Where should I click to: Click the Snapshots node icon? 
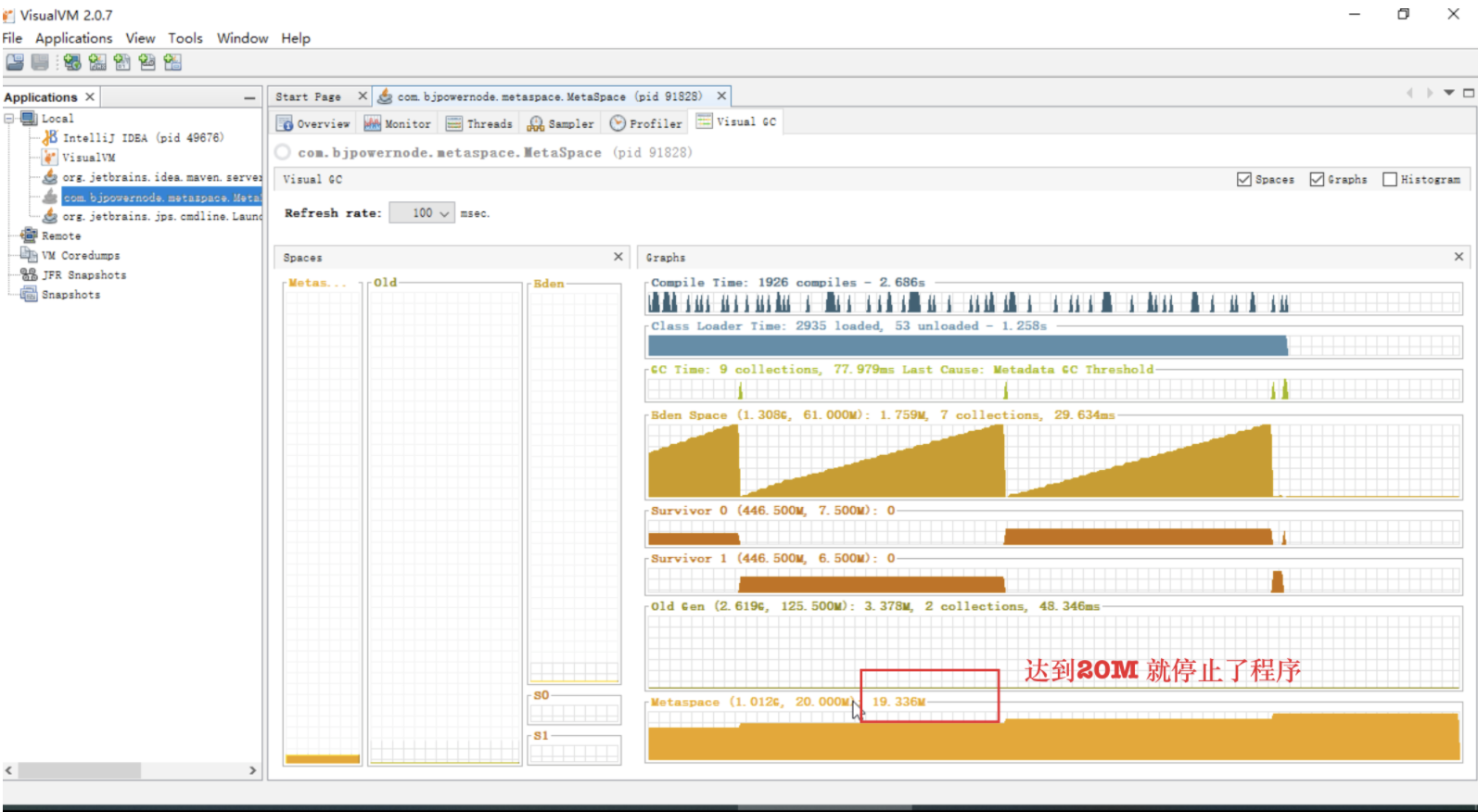[29, 294]
